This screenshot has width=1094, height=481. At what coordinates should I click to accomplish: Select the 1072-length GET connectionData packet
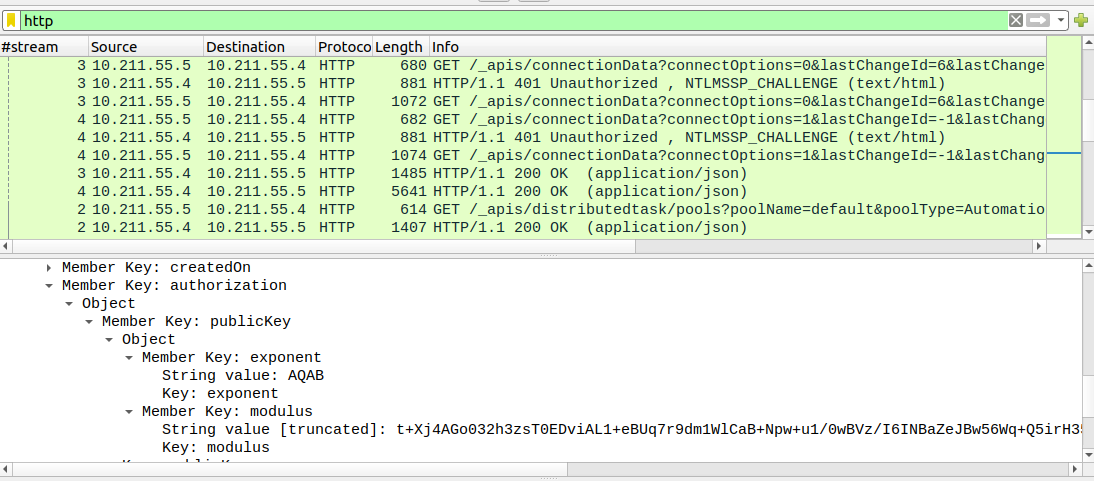click(523, 102)
